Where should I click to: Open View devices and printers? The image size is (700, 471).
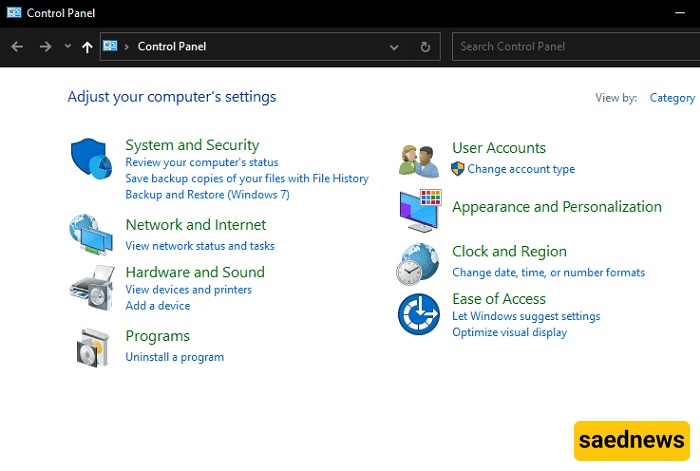click(x=188, y=290)
